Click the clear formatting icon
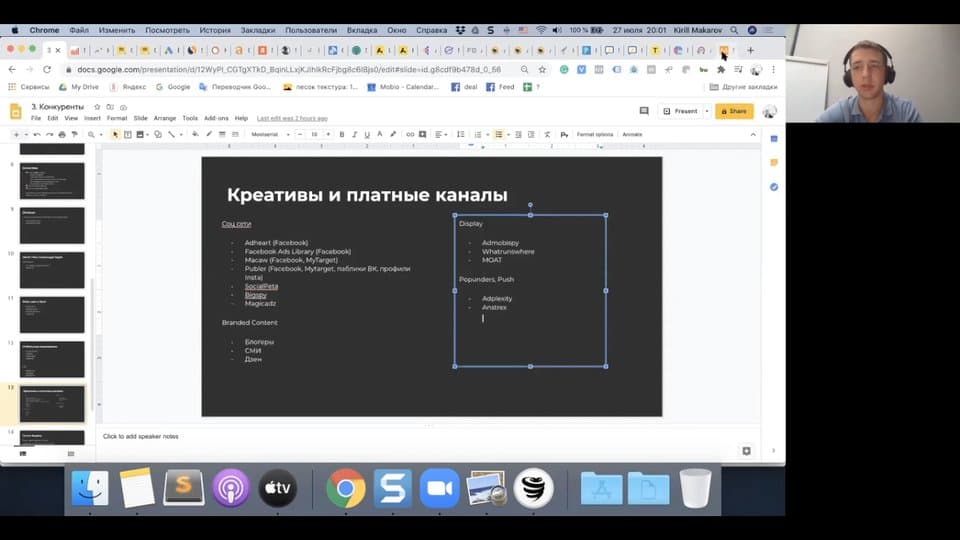The image size is (960, 540). coord(547,135)
